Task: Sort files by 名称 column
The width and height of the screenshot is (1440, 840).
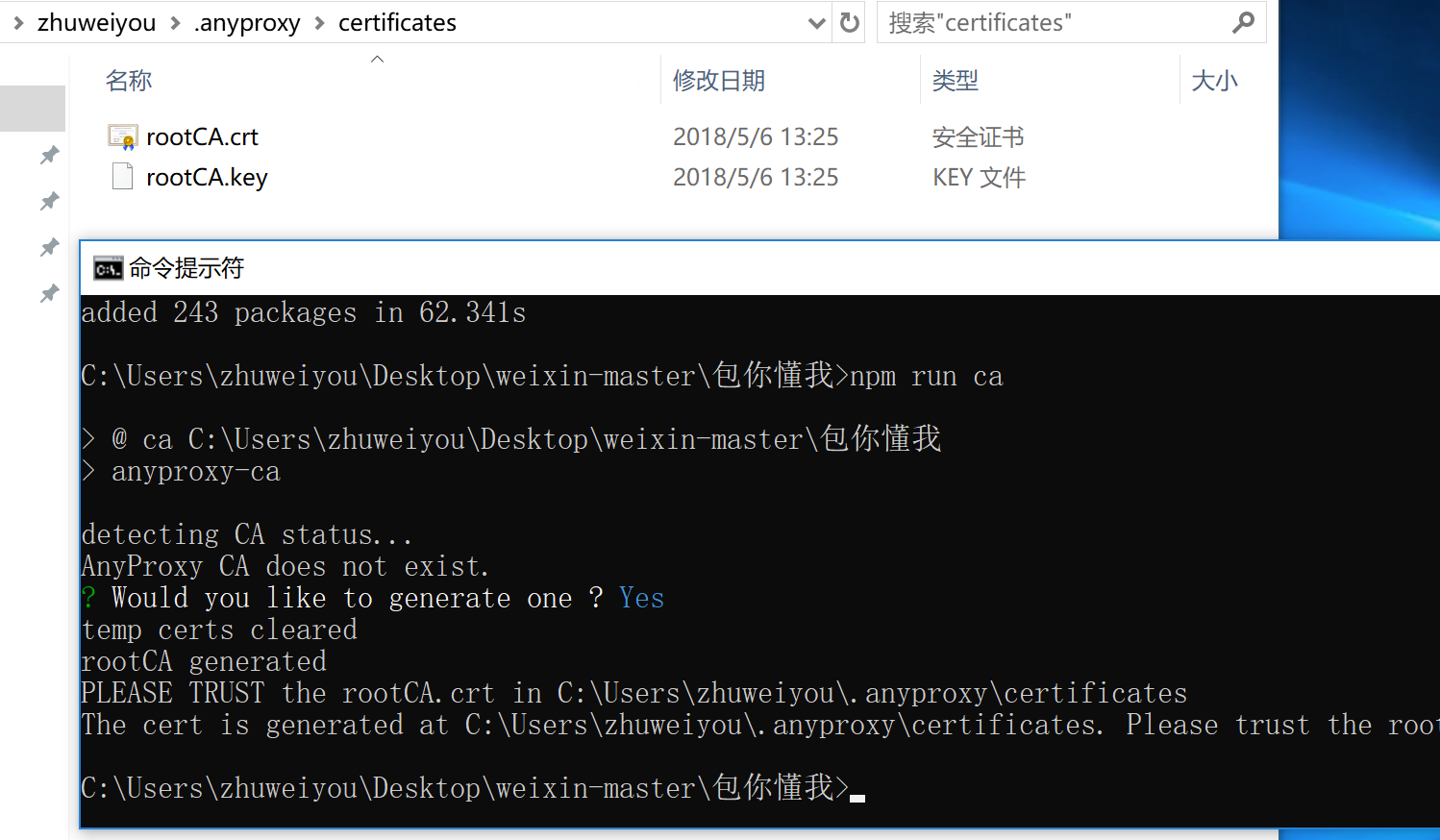Action: [129, 81]
